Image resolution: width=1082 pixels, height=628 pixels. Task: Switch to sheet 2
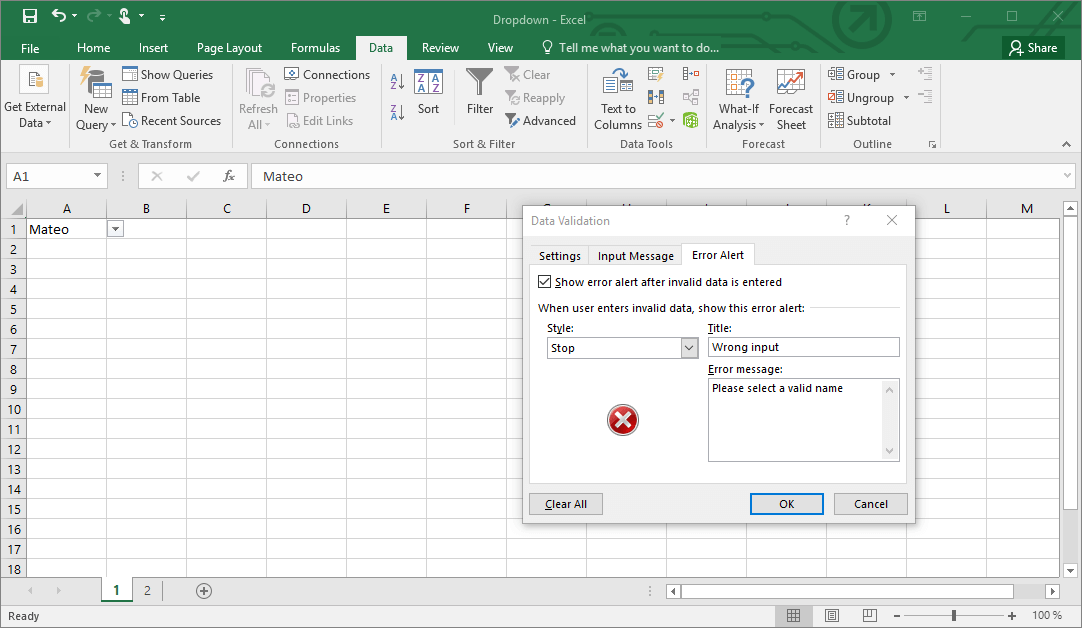tap(147, 590)
